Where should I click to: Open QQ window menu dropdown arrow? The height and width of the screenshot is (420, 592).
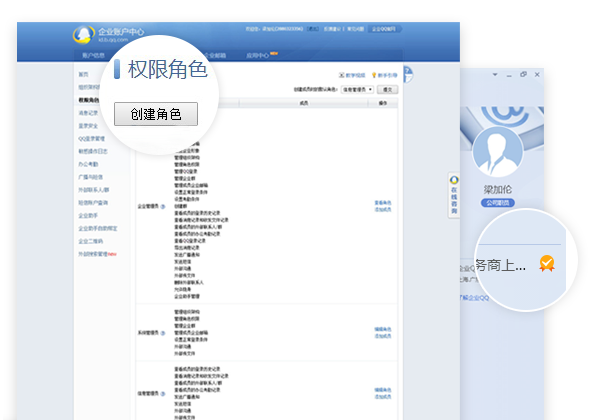tap(495, 74)
